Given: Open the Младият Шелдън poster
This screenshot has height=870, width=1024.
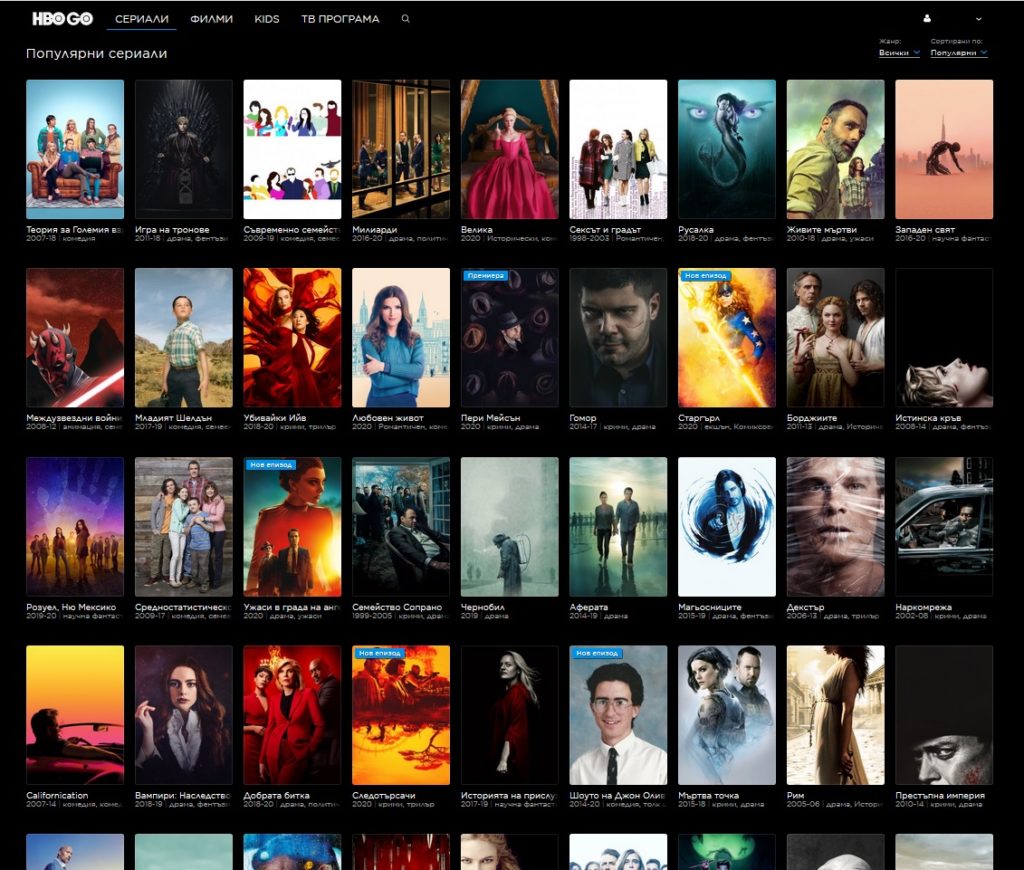Looking at the screenshot, I should coord(184,338).
